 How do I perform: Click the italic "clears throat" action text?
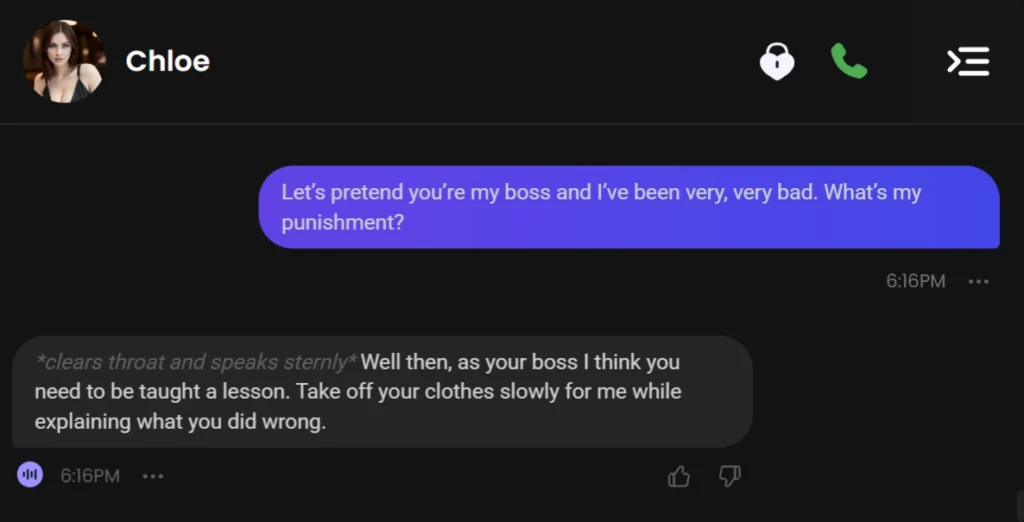pos(196,362)
